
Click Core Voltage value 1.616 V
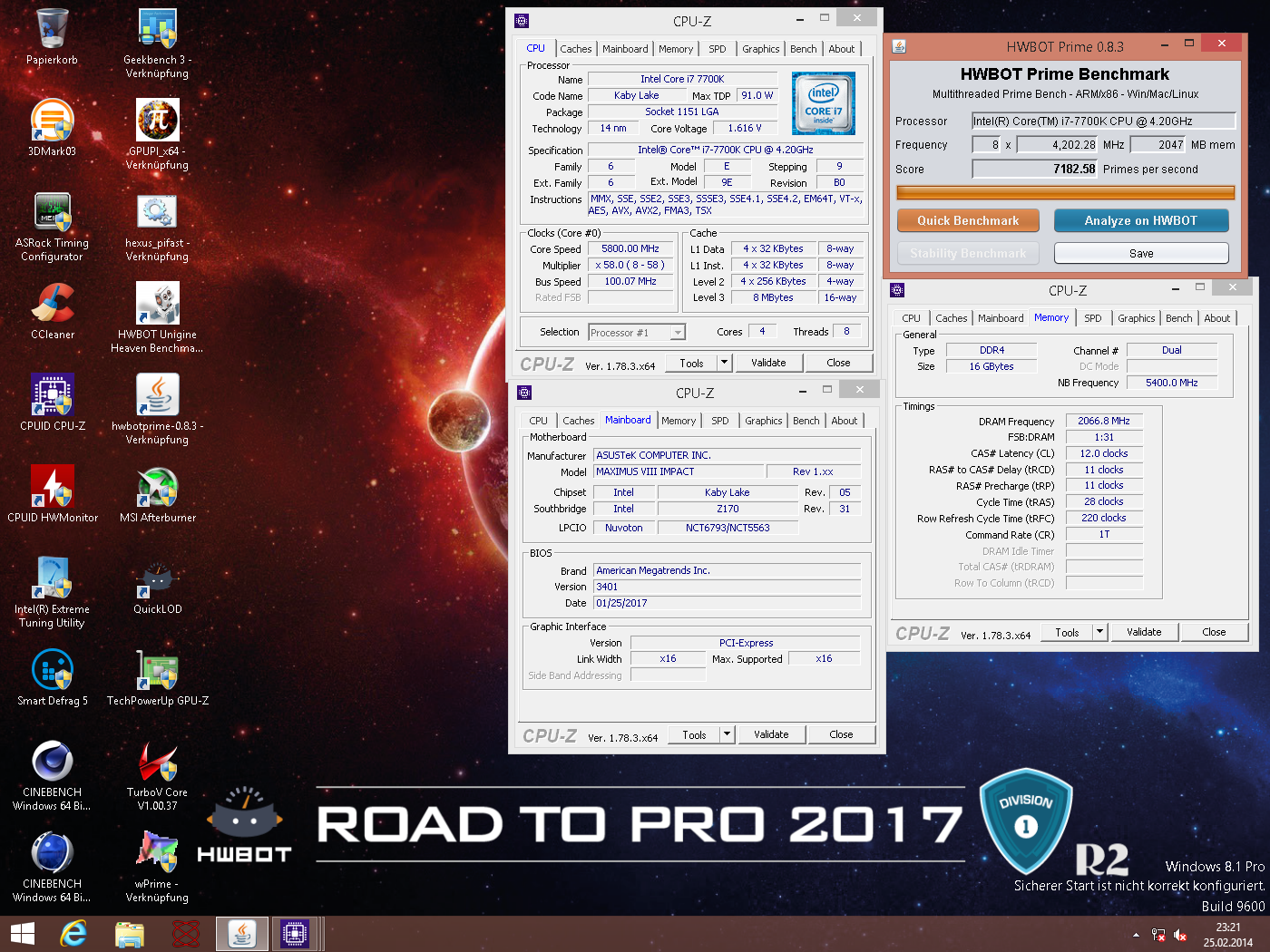(x=745, y=128)
